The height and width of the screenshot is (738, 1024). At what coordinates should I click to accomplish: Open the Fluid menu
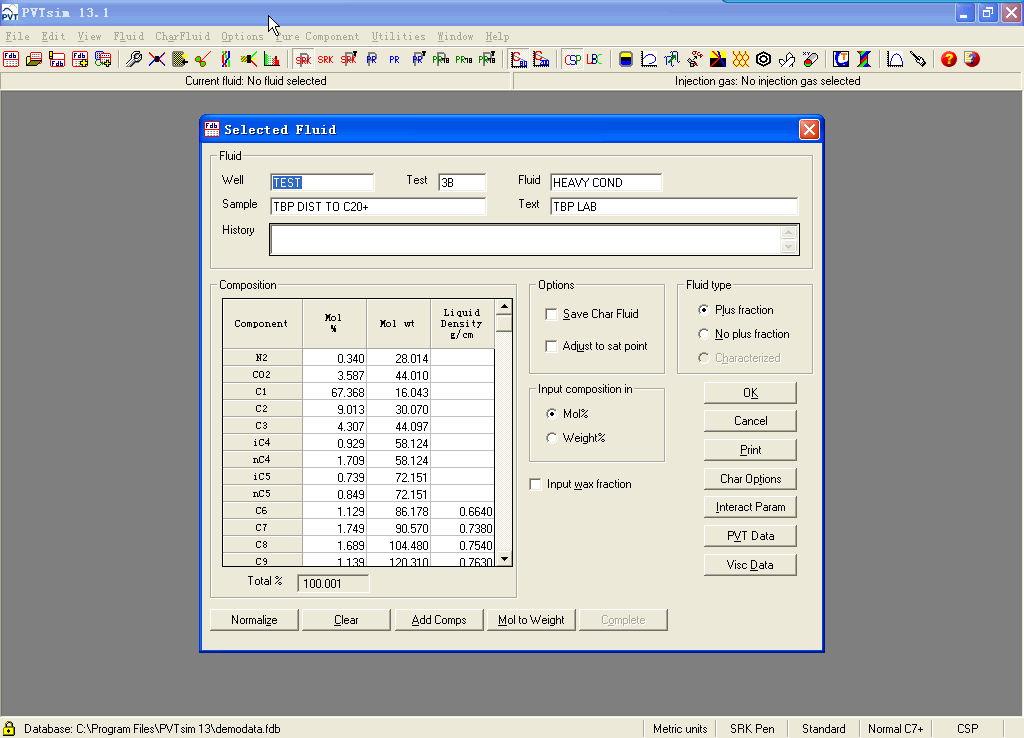pyautogui.click(x=129, y=37)
